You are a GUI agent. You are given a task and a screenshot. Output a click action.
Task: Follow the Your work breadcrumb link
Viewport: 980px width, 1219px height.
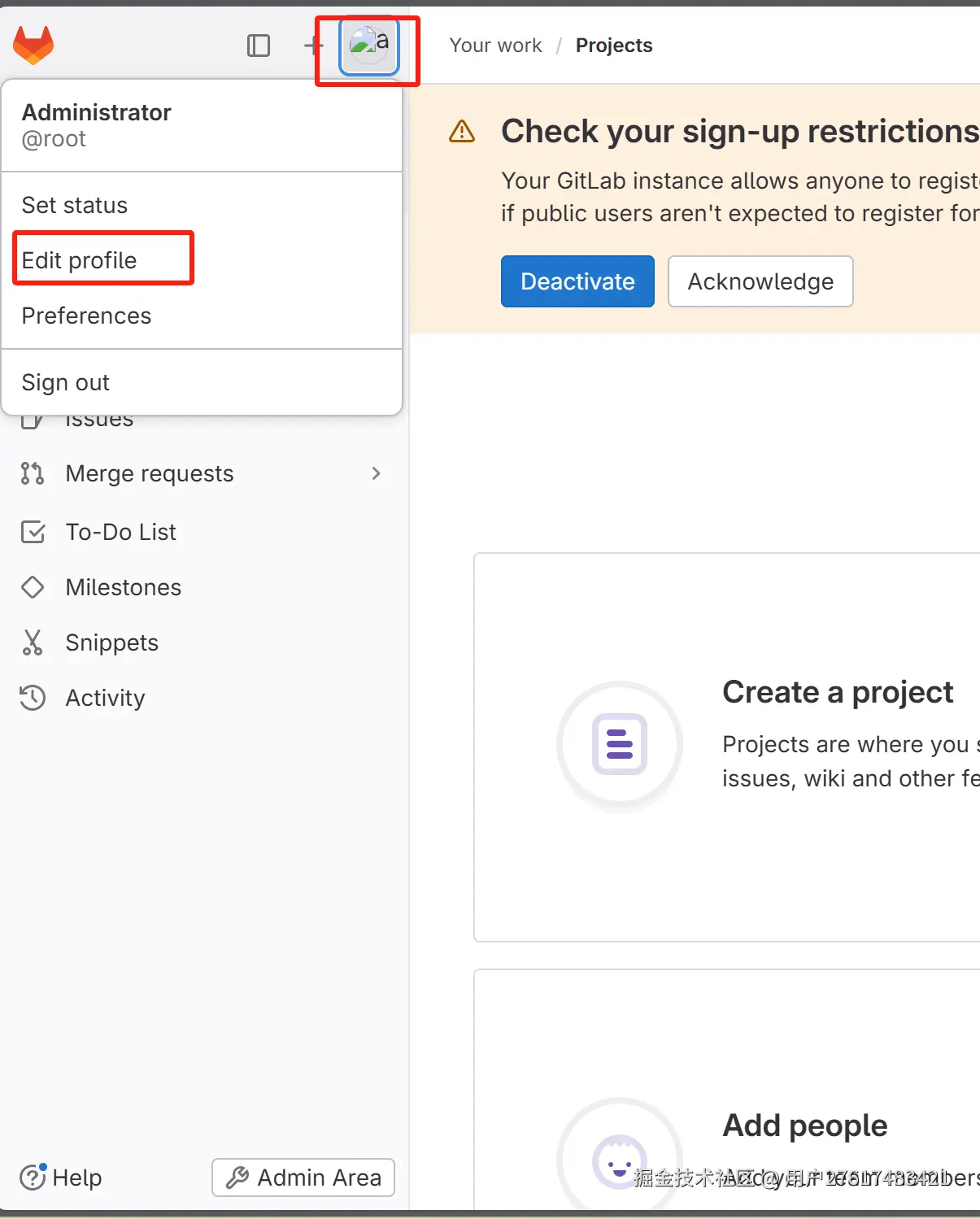[x=495, y=46]
